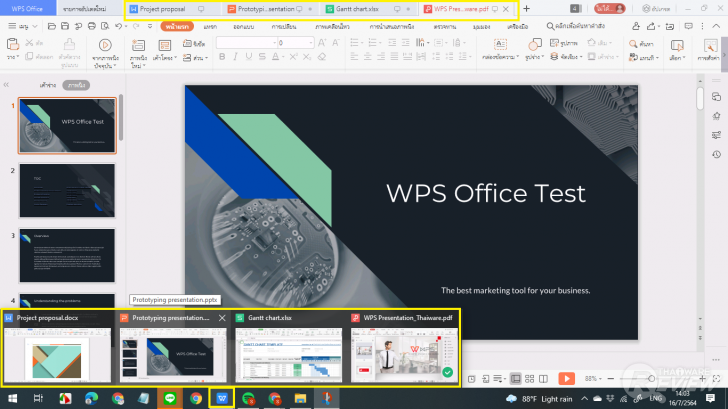The width and height of the screenshot is (728, 409).
Task: Switch to Slide Sorter grid view icon
Action: pyautogui.click(x=529, y=379)
